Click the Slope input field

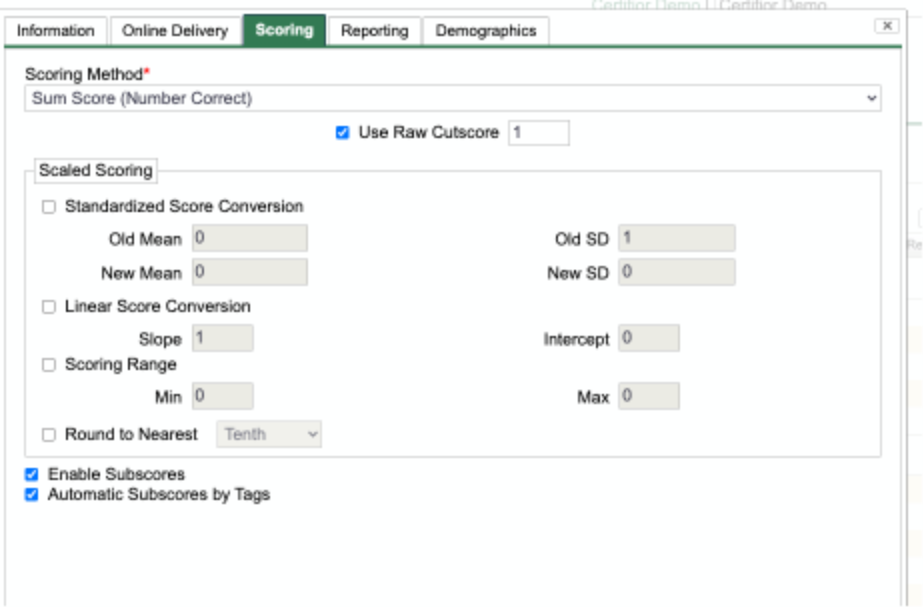223,339
